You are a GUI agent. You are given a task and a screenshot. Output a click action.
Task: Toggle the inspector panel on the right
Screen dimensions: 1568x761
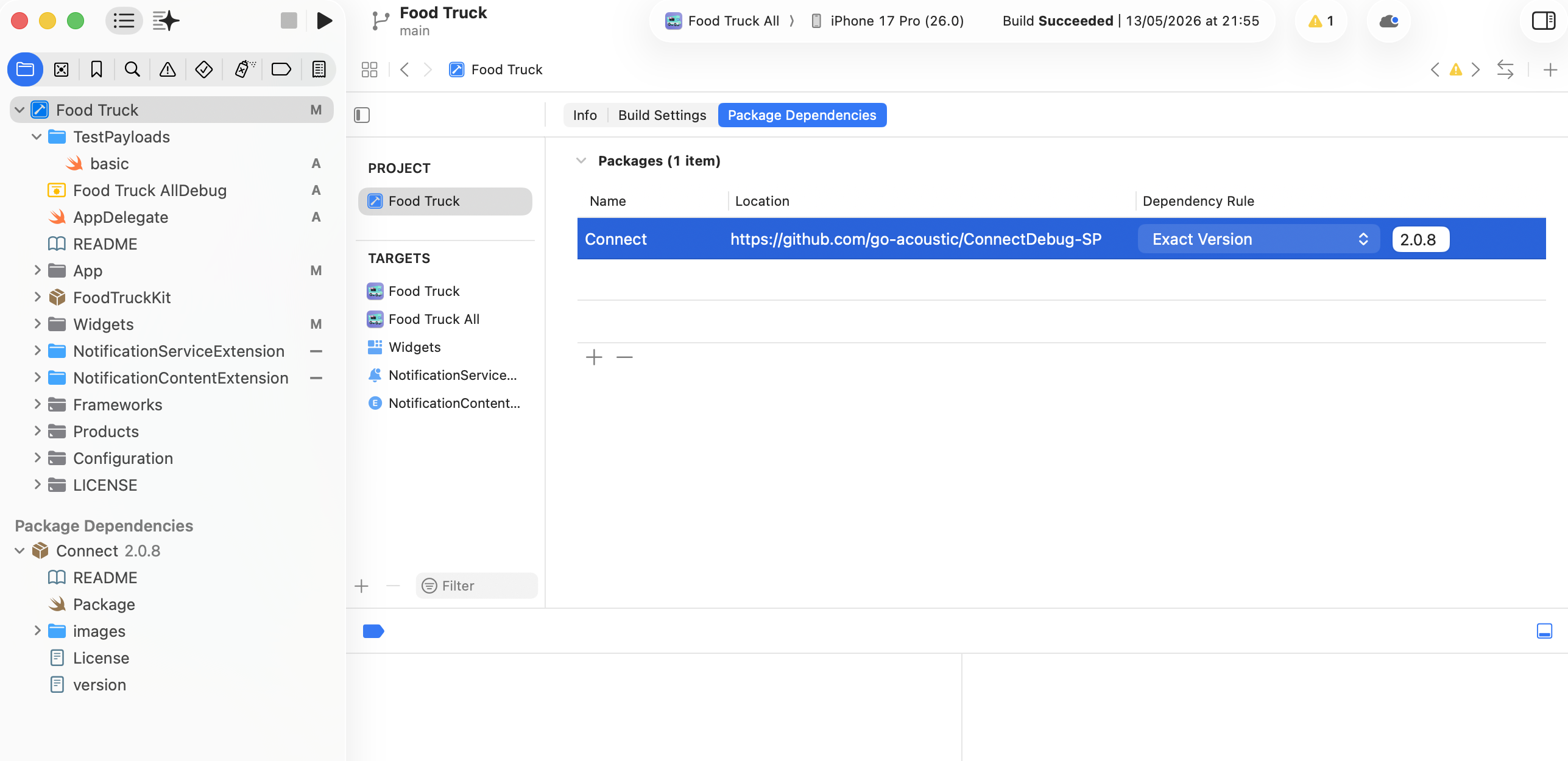tap(1543, 21)
